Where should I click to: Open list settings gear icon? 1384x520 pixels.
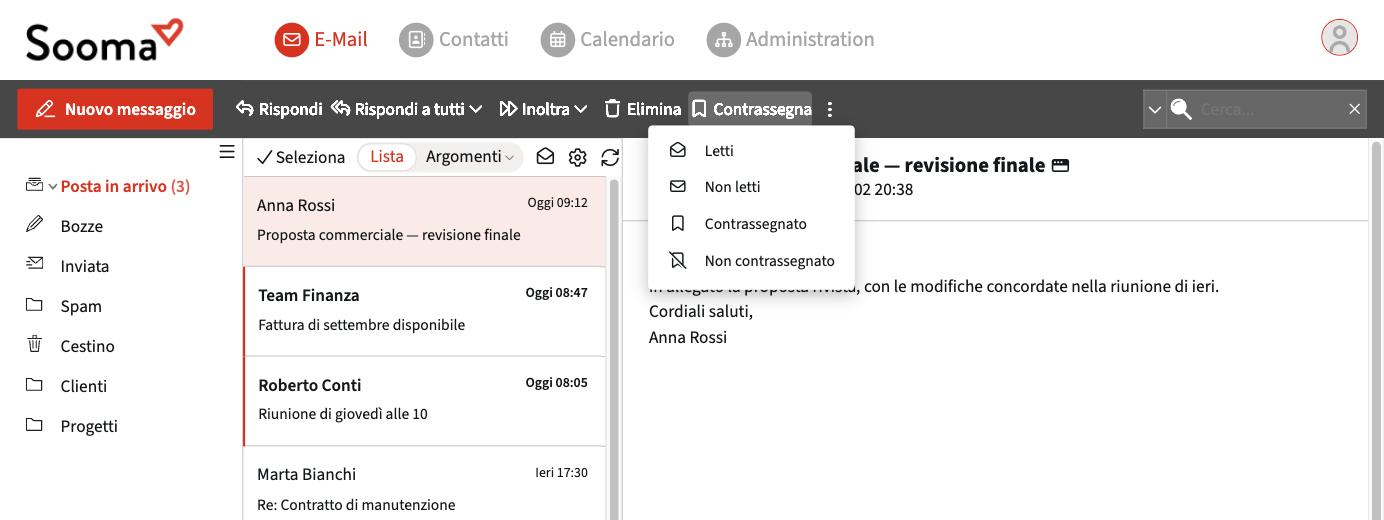pos(577,157)
